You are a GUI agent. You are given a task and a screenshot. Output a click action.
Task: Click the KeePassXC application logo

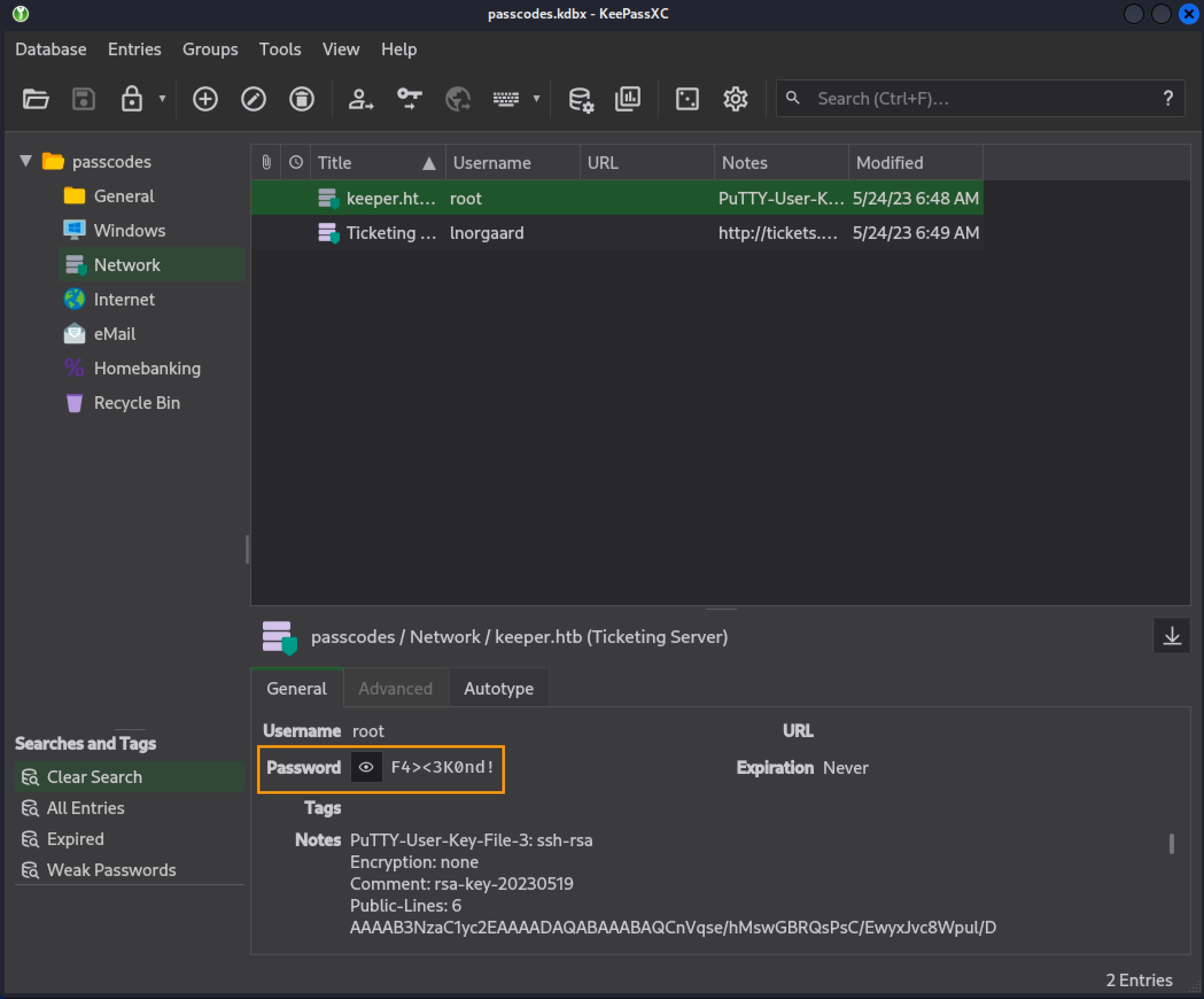[21, 14]
